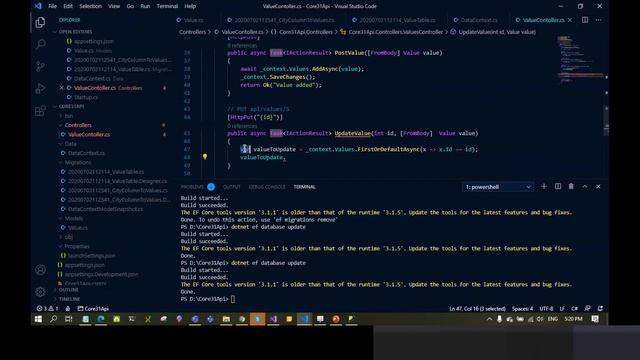Split the editor to the right
This screenshot has height=360, width=640.
585,20
